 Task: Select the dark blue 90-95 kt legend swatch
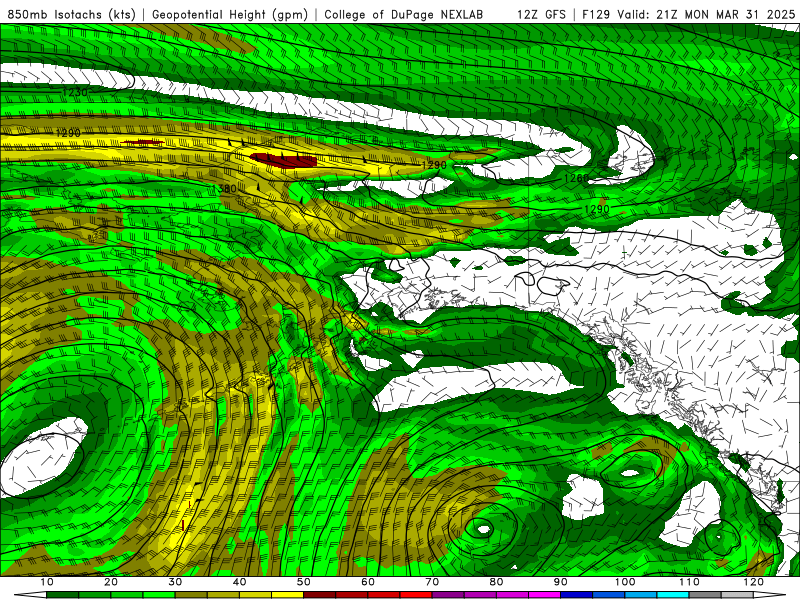pos(577,595)
